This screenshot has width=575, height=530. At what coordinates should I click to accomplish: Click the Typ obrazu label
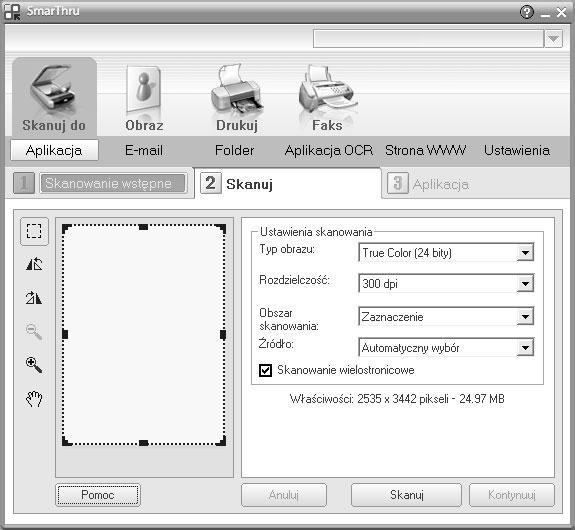pos(287,249)
